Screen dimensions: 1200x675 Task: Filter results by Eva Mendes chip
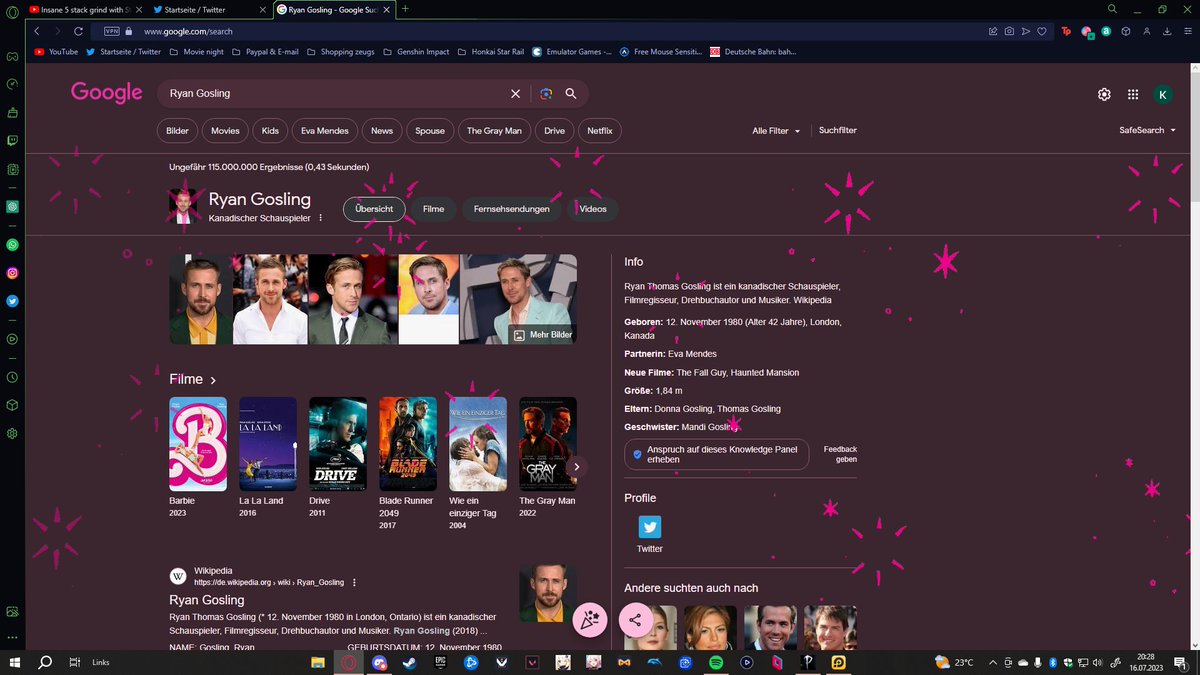tap(325, 131)
